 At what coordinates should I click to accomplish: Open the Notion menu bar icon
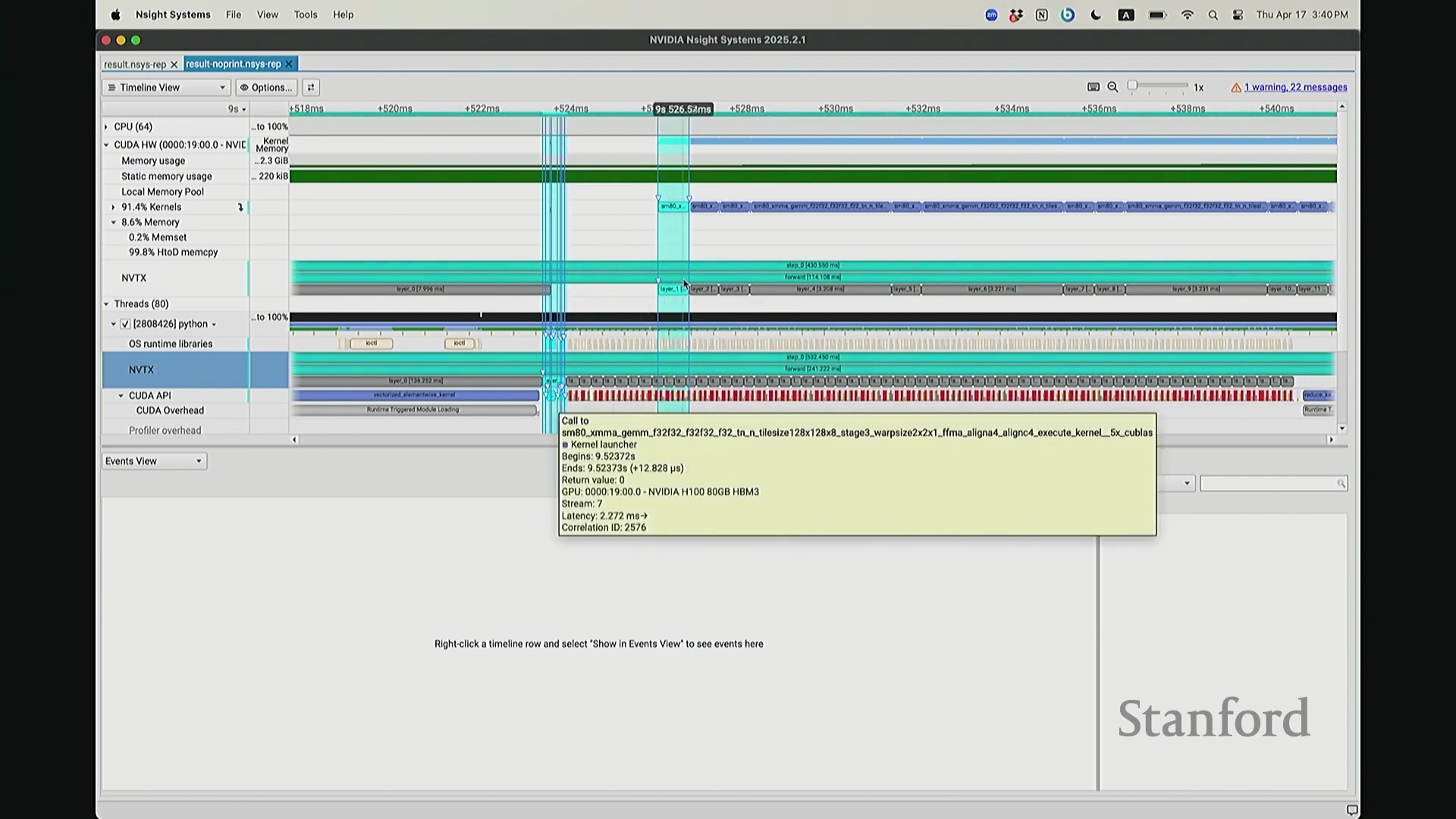pos(1041,15)
